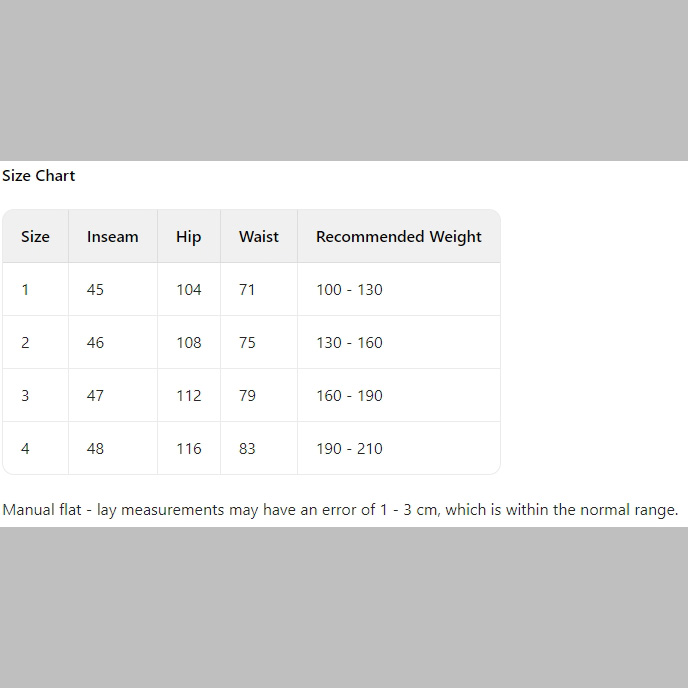Screen dimensions: 688x688
Task: Click the Size column header
Action: [x=35, y=237]
